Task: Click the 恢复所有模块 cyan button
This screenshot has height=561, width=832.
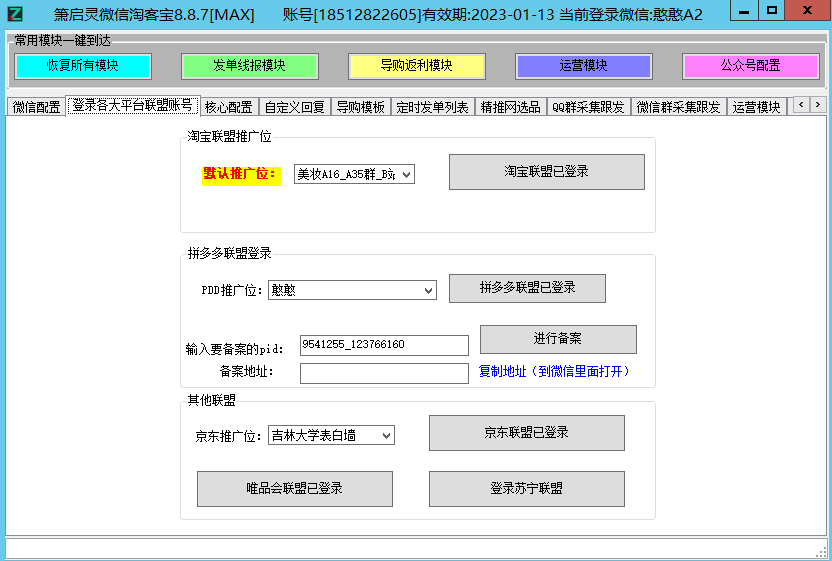Action: pos(83,66)
